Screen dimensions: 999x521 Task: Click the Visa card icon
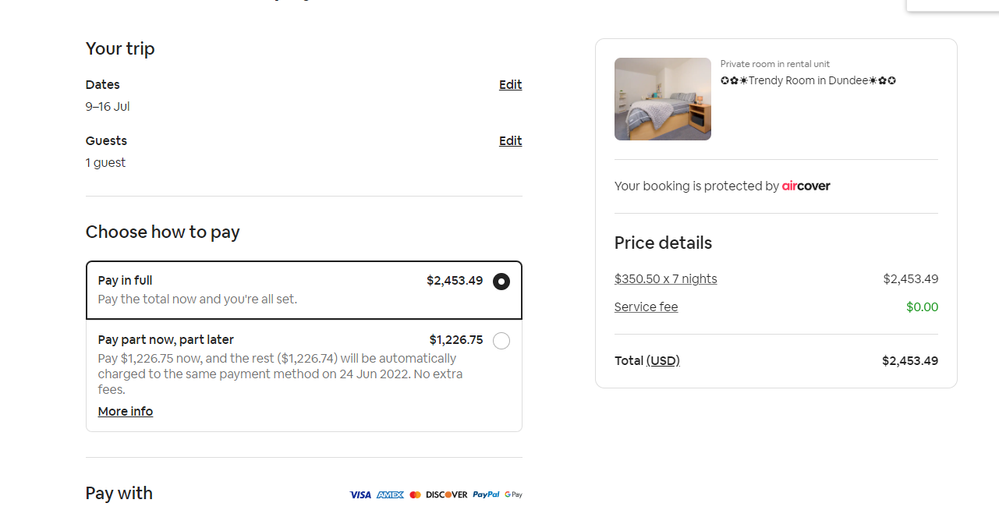click(360, 494)
